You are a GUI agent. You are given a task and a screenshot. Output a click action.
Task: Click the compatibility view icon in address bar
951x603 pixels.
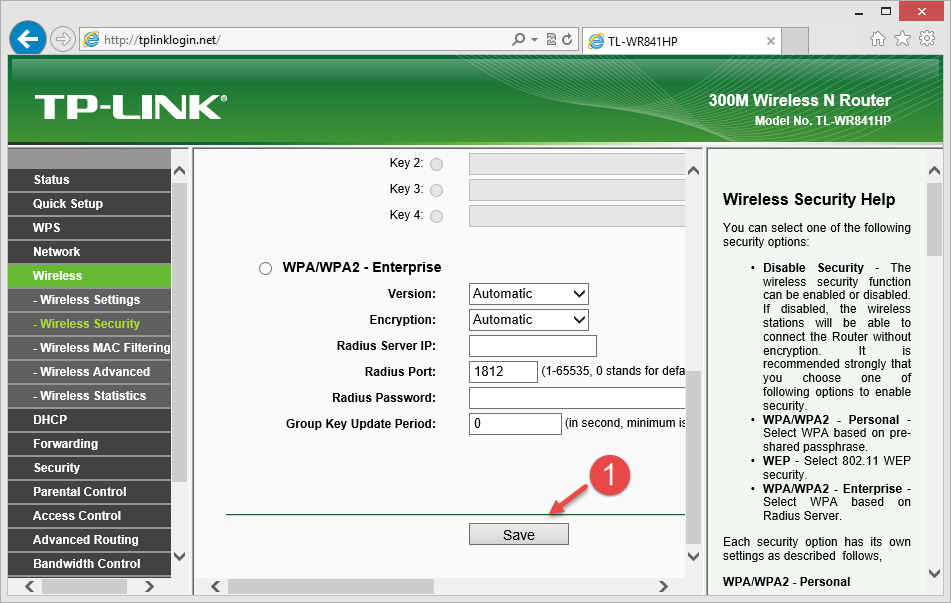[x=551, y=39]
